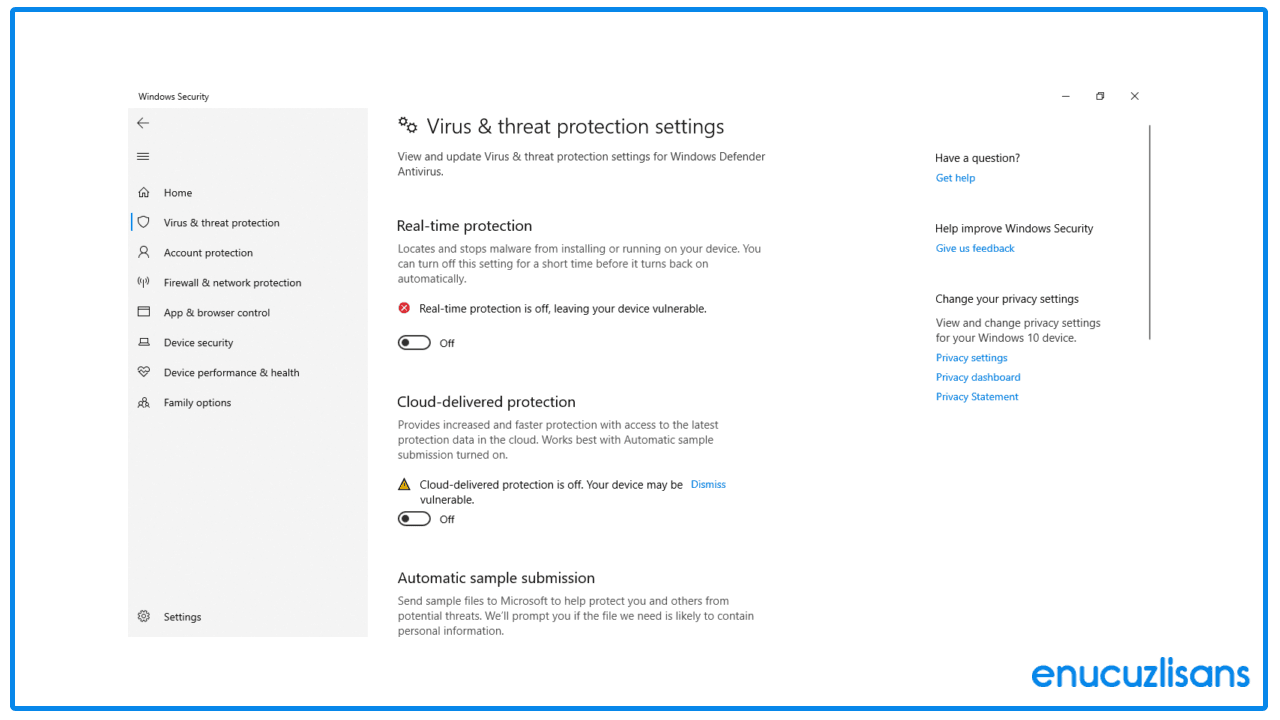Open the Privacy dashboard link
Image resolution: width=1280 pixels, height=720 pixels.
click(978, 377)
